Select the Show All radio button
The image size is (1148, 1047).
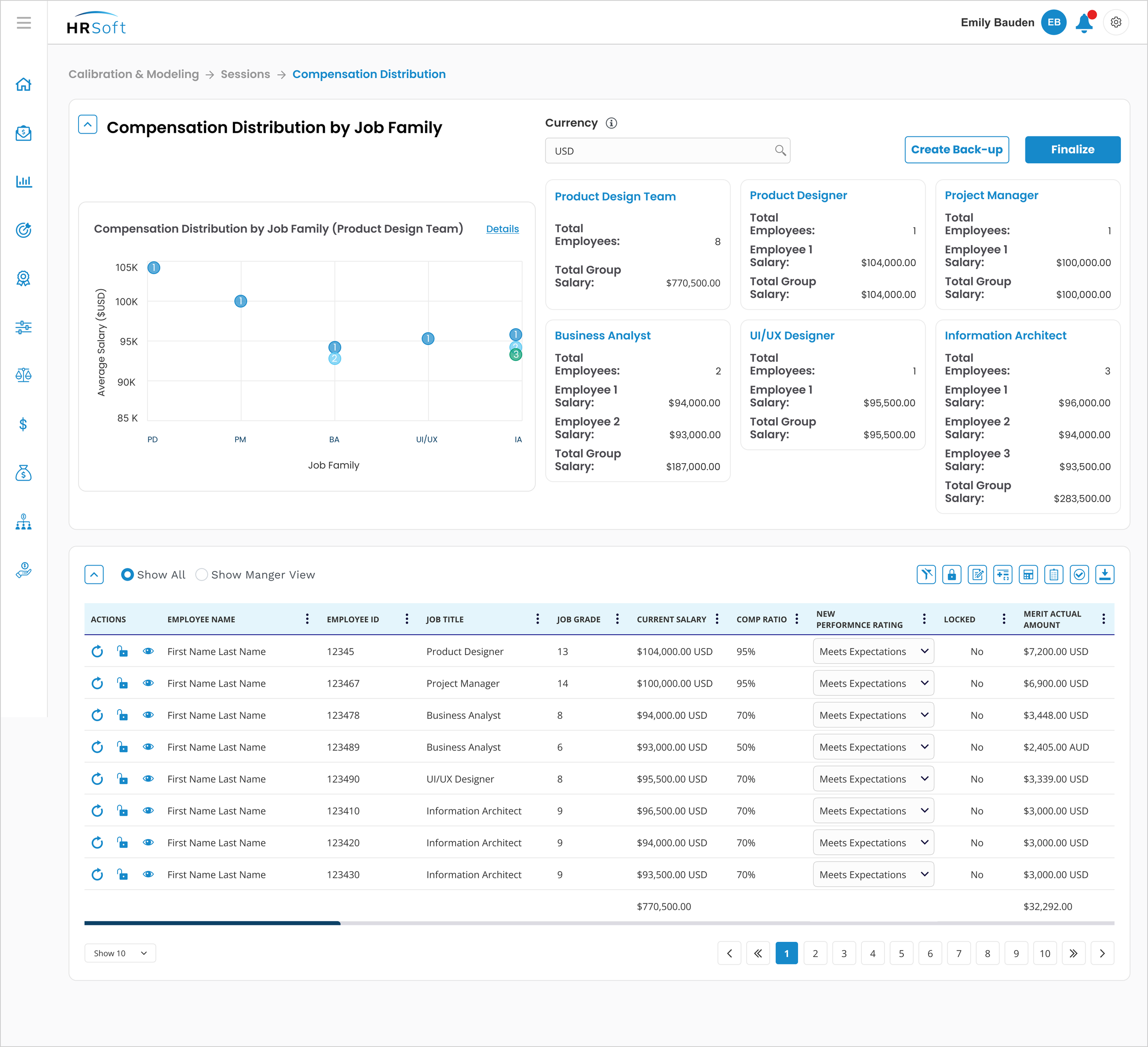point(128,575)
